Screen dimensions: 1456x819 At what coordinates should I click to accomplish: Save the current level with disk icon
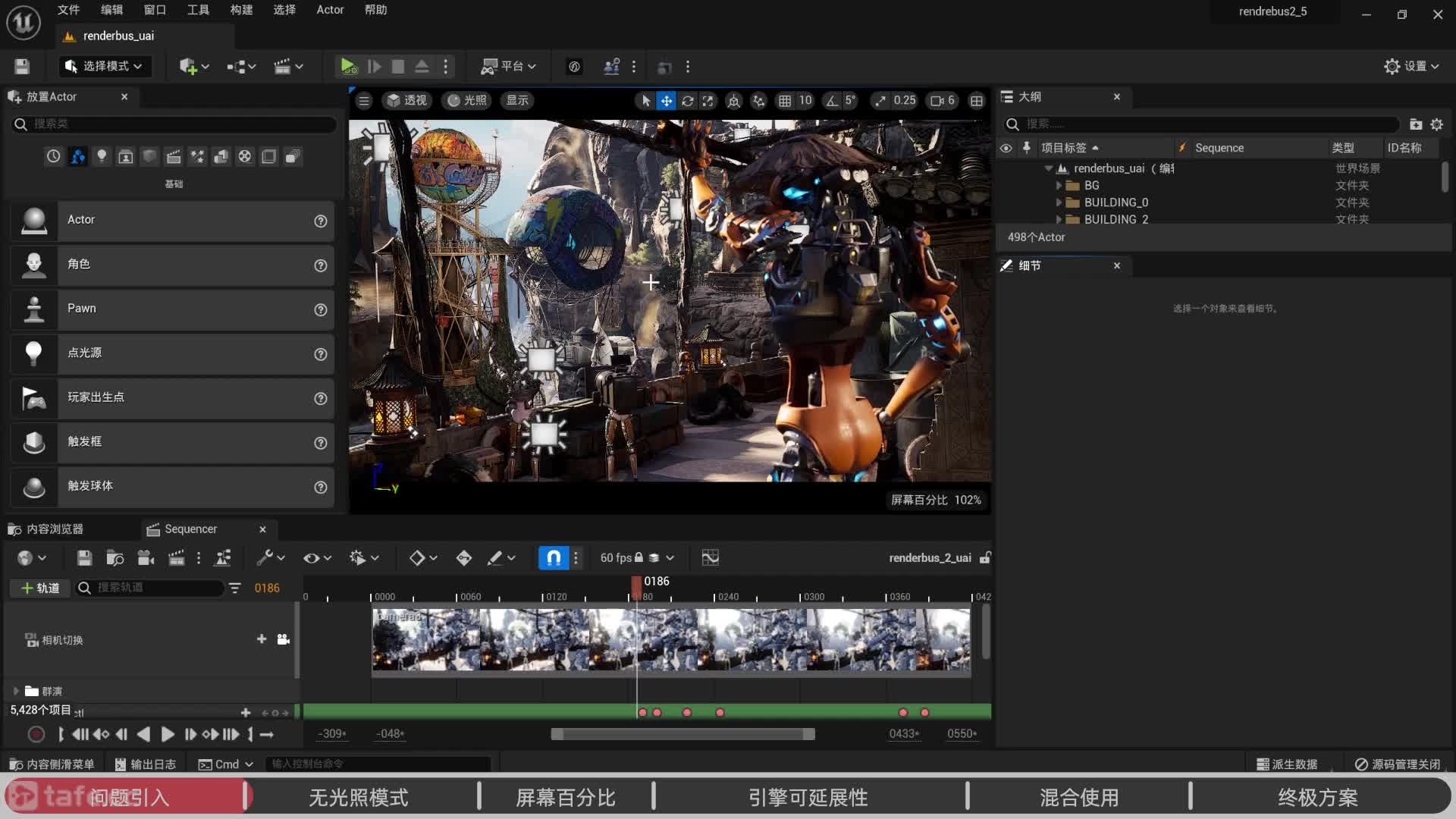pyautogui.click(x=22, y=67)
